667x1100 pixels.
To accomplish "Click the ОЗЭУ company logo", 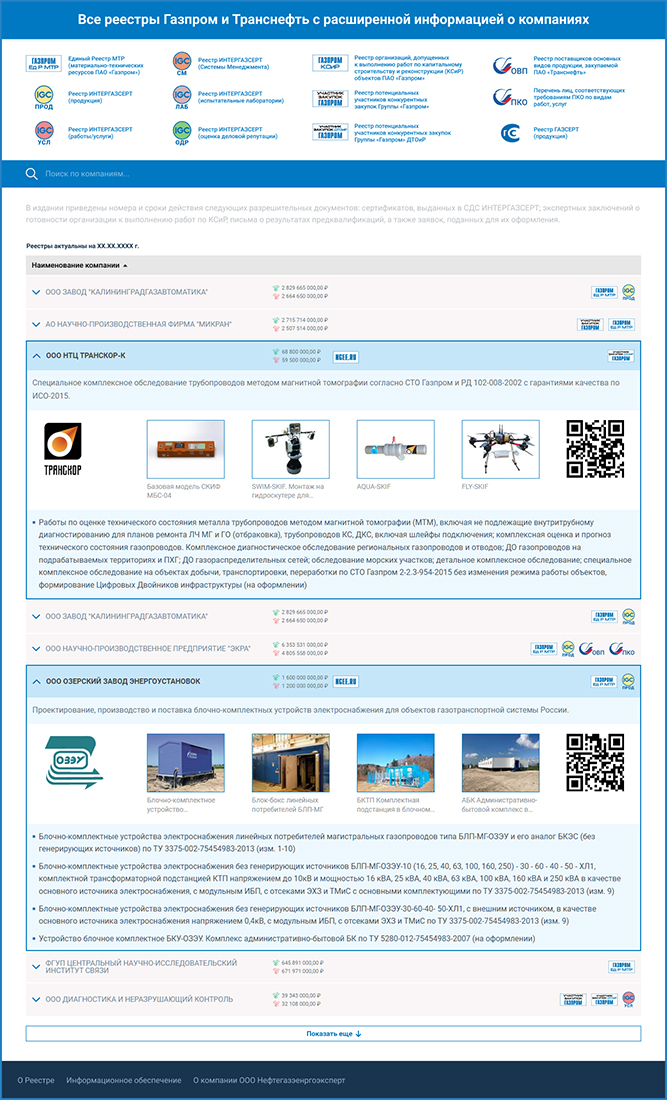I will tap(72, 763).
